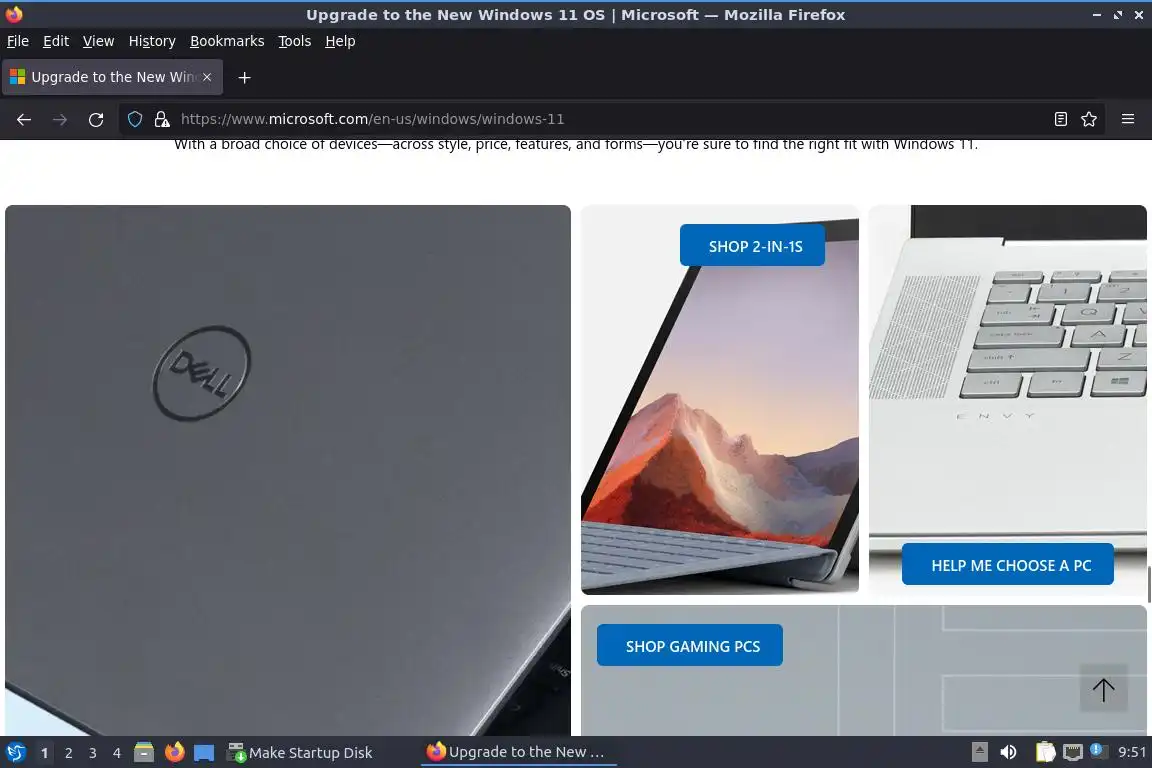Click the removable media eject tray icon

click(x=979, y=752)
